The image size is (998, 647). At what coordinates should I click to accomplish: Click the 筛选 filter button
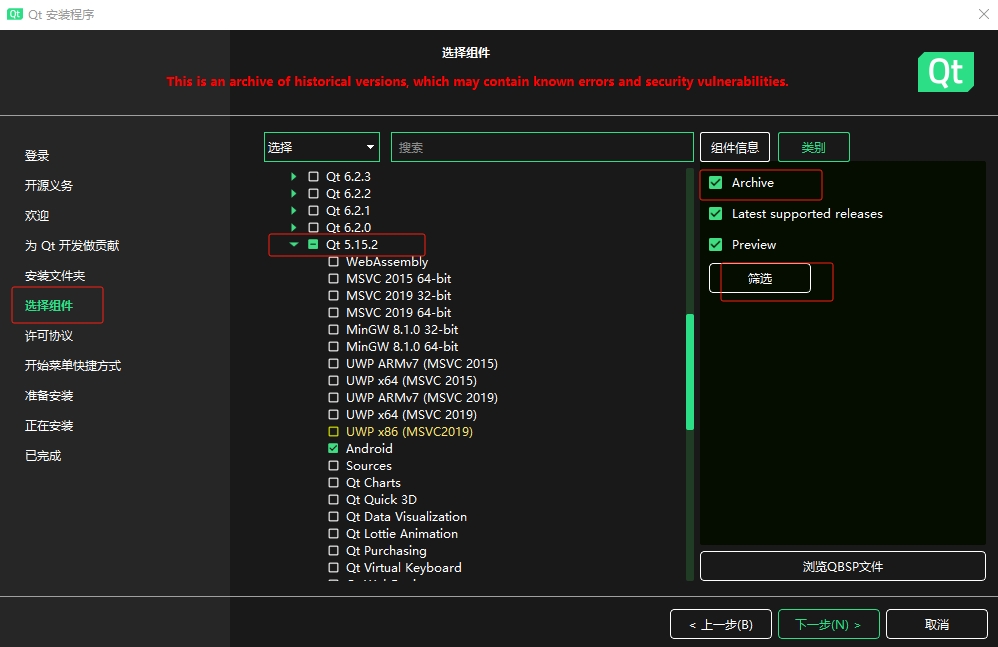pos(759,278)
